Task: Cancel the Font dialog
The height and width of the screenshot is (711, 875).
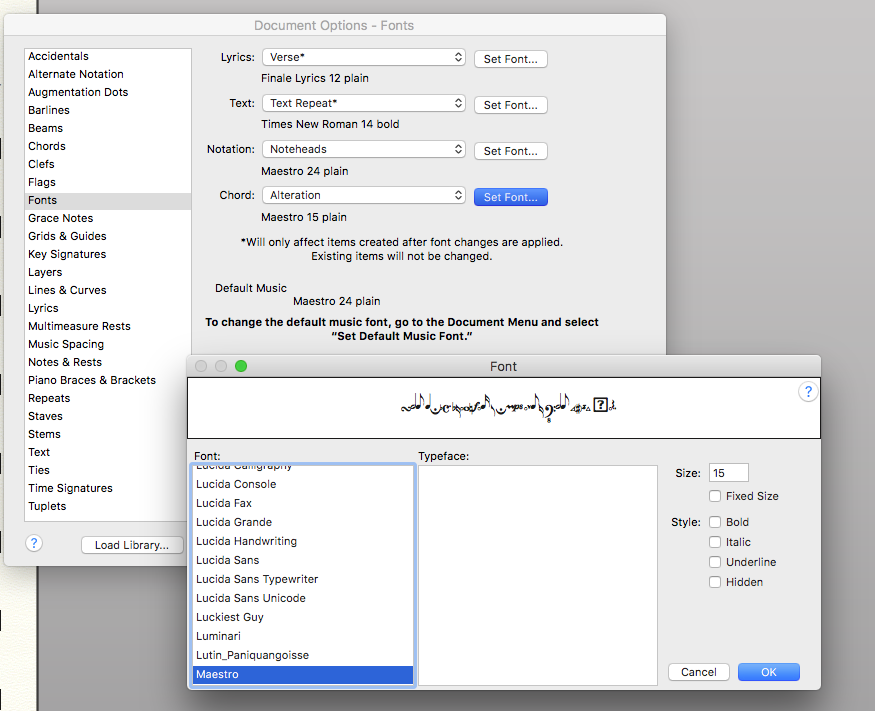Action: point(698,672)
